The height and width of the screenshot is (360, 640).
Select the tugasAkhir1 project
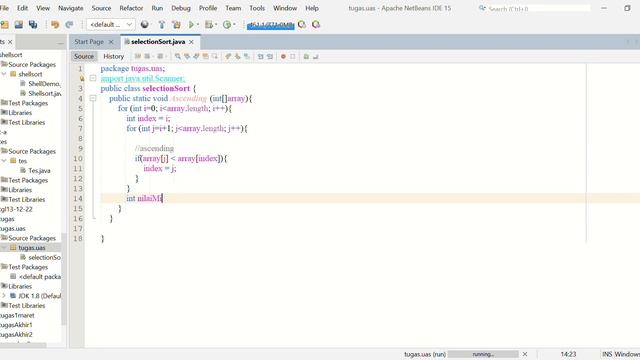point(16,325)
